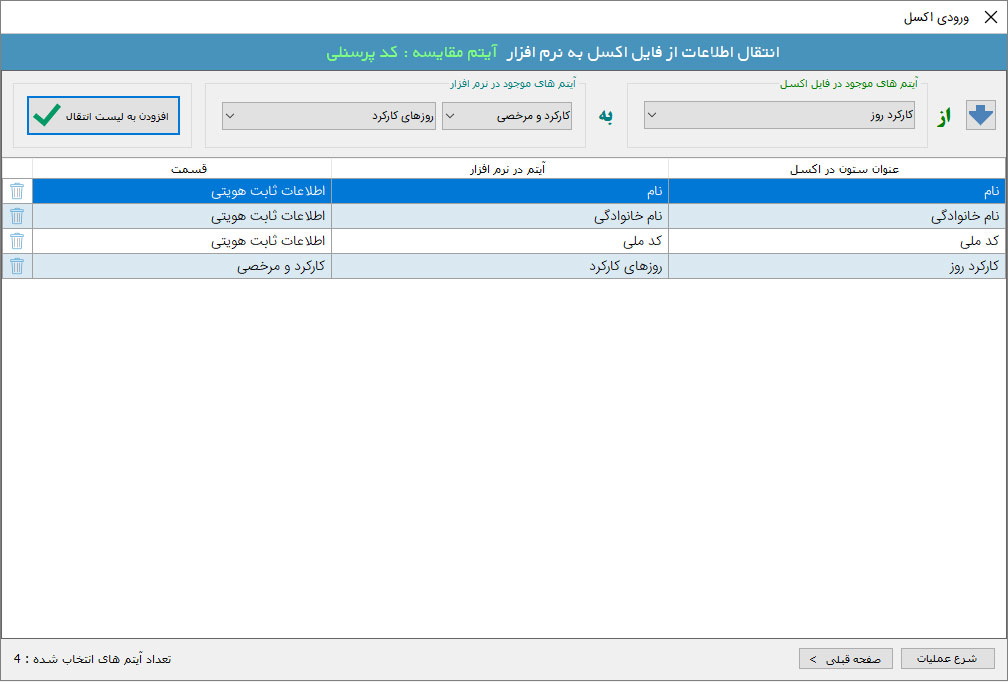The width and height of the screenshot is (1008, 682).
Task: Click the قسمت column header
Action: point(182,169)
